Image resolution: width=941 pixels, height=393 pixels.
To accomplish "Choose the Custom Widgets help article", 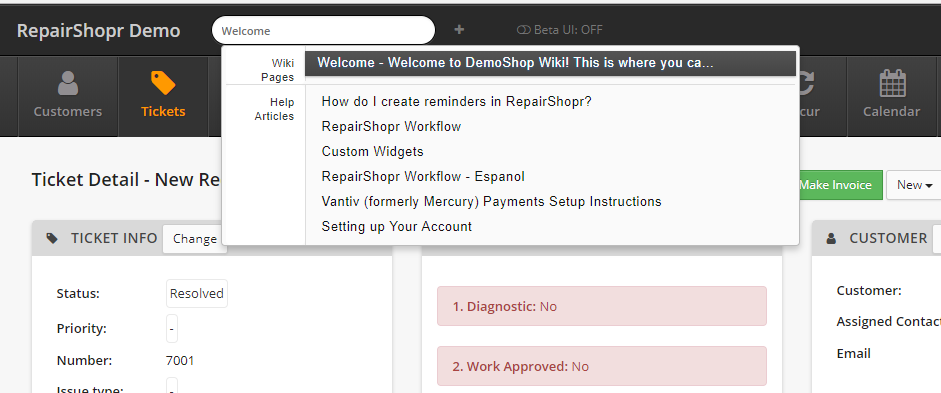I will click(x=373, y=151).
